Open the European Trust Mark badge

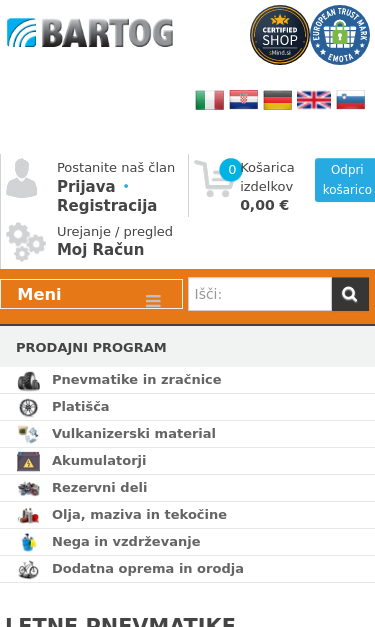coord(340,35)
